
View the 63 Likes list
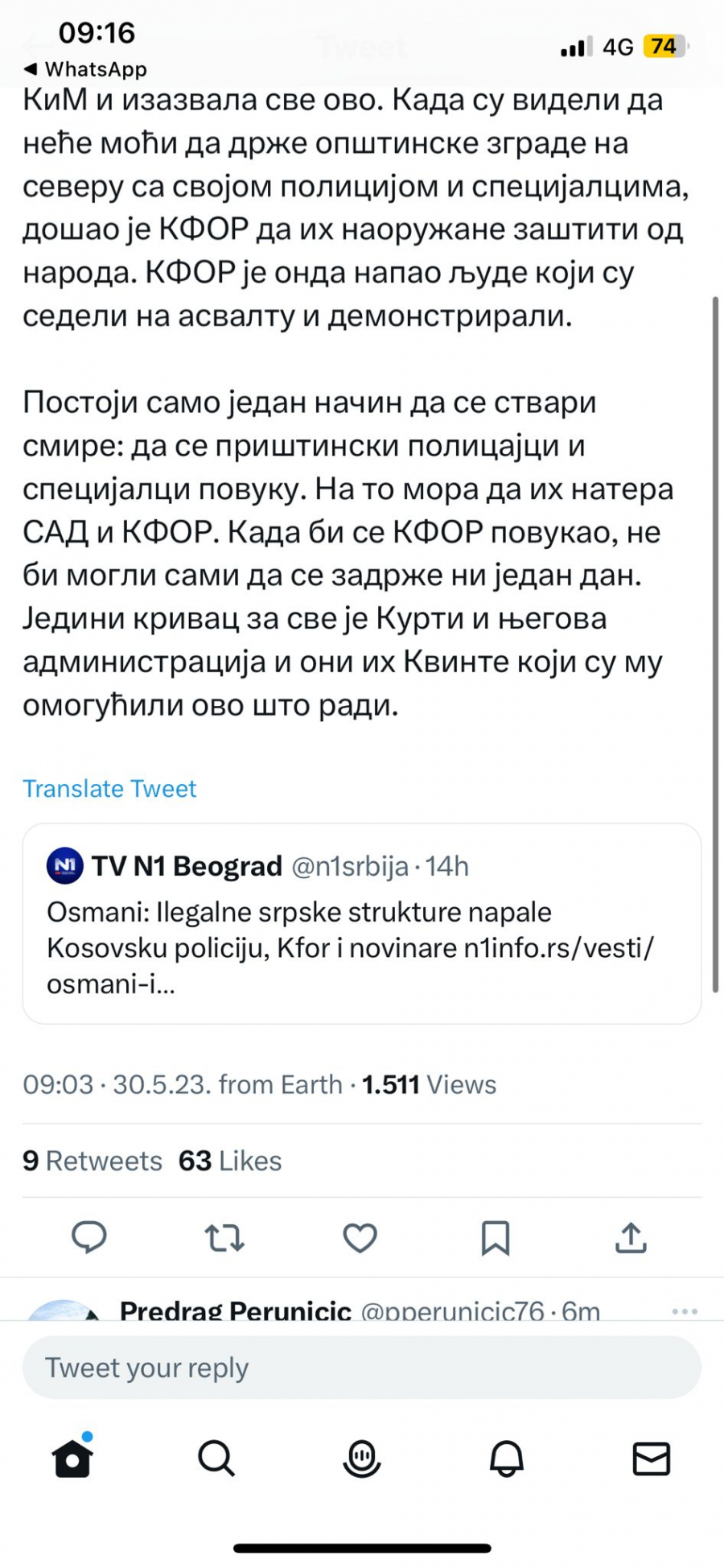coord(228,1161)
